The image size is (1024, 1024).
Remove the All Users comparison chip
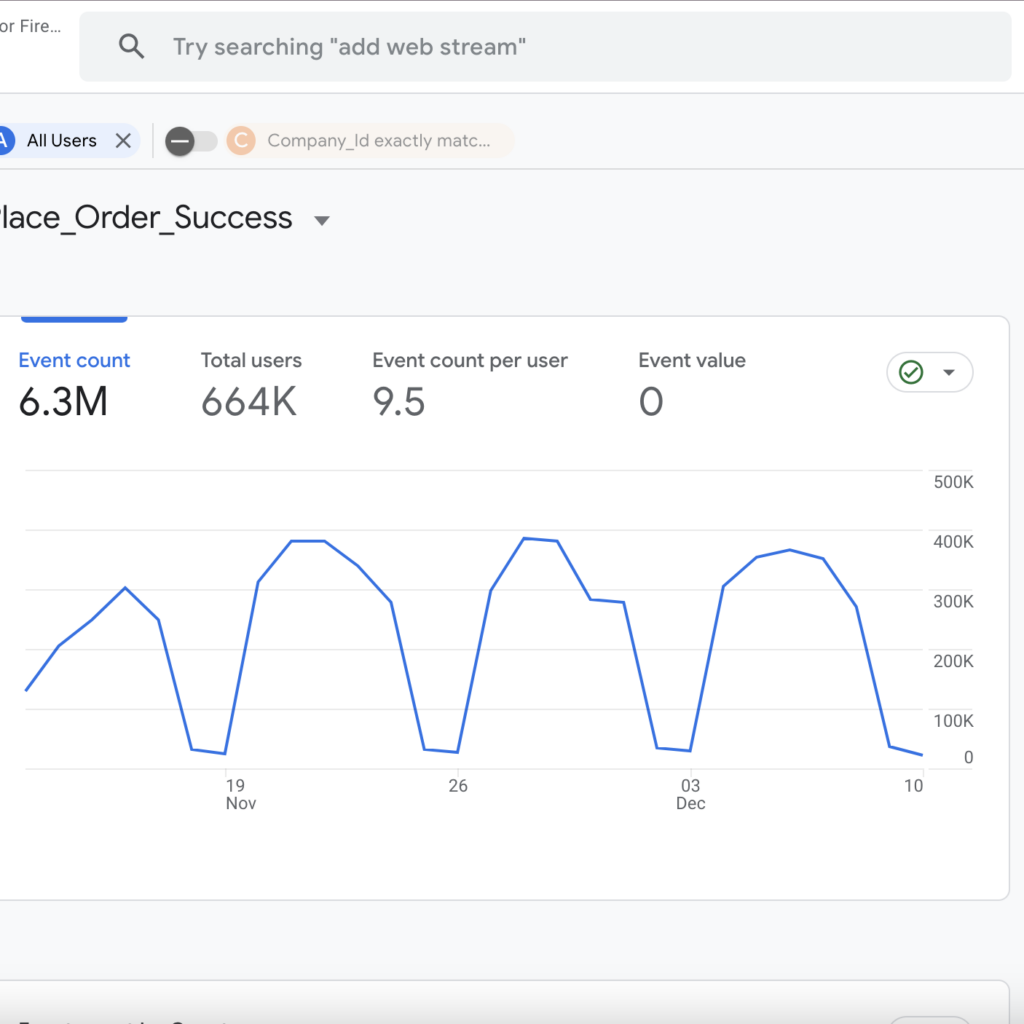click(x=123, y=140)
